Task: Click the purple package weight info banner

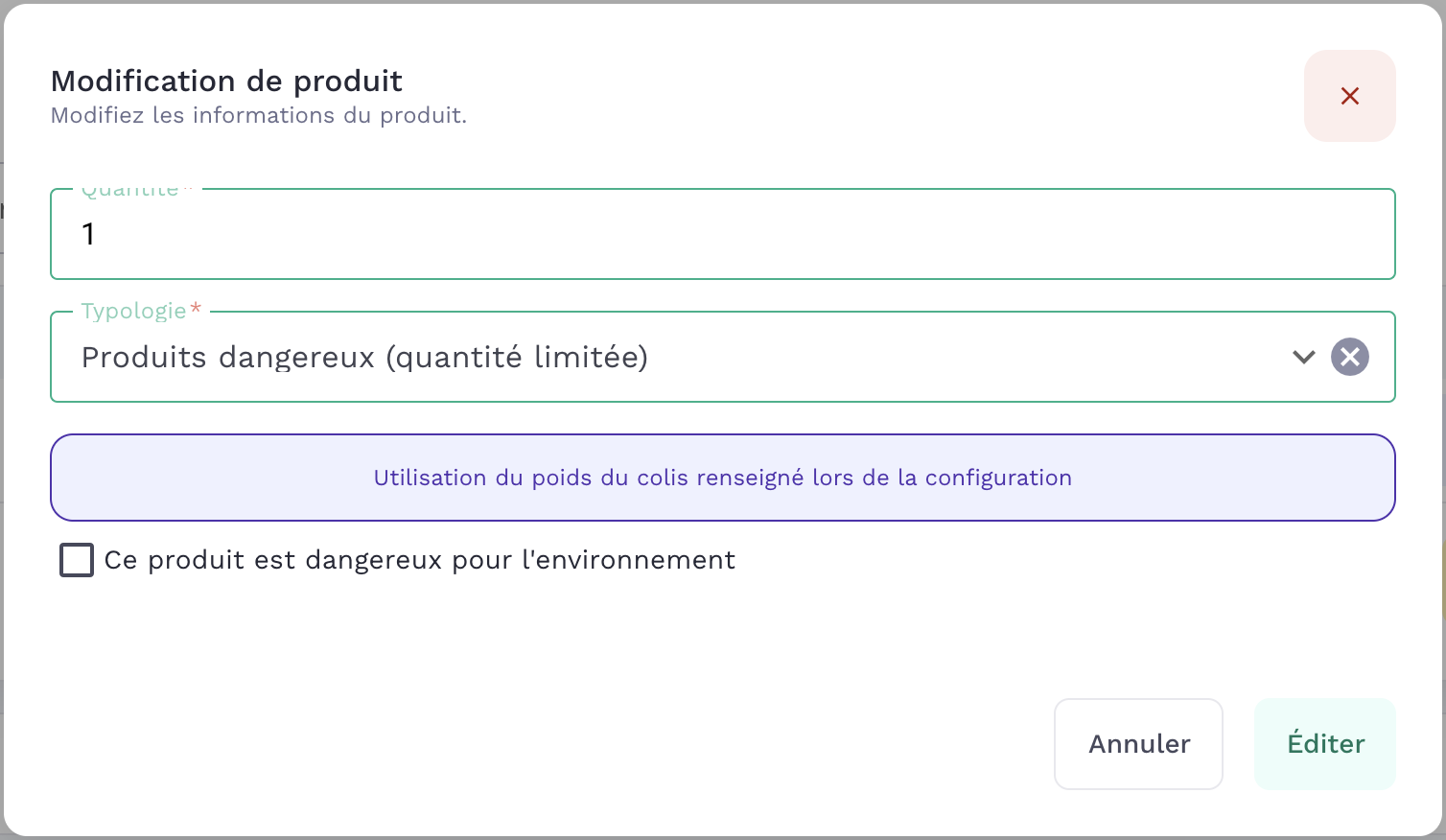Action: [x=723, y=478]
